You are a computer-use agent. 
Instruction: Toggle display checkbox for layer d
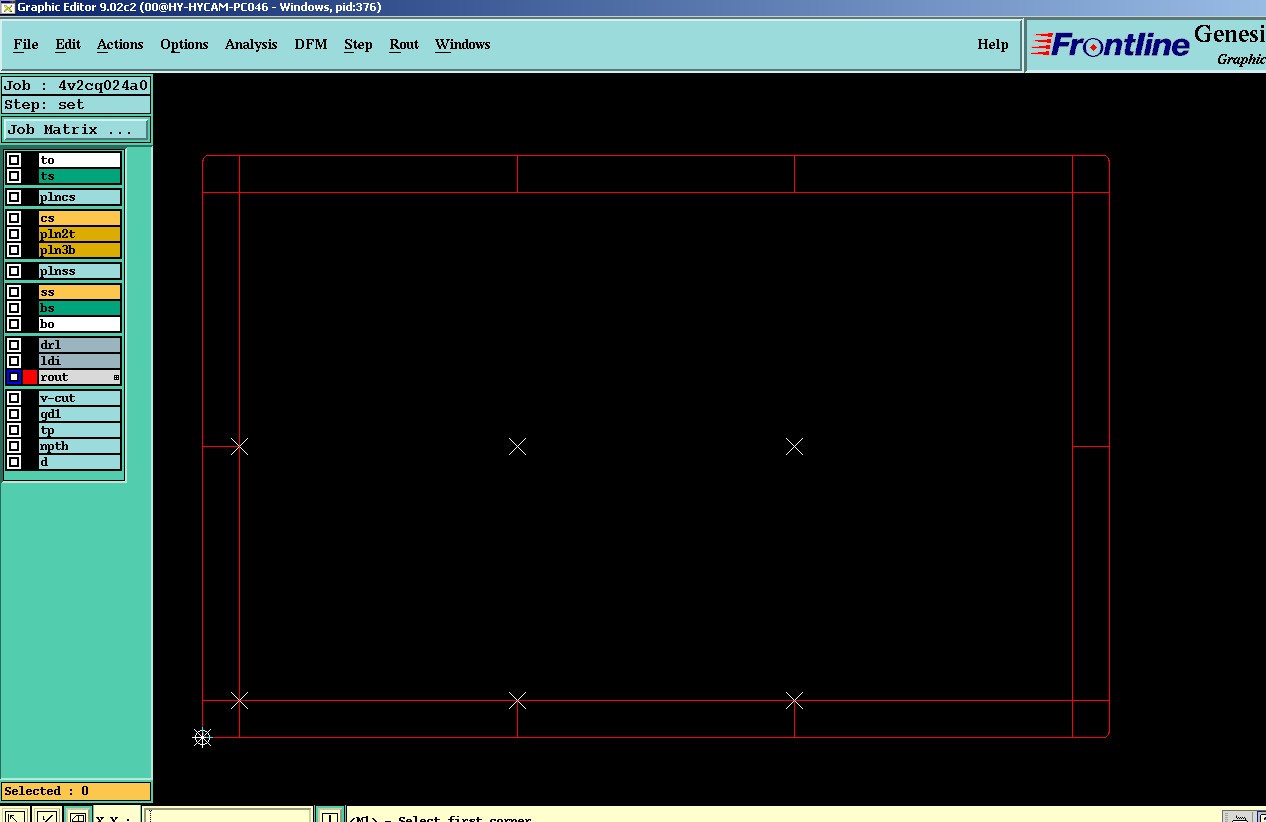tap(14, 462)
